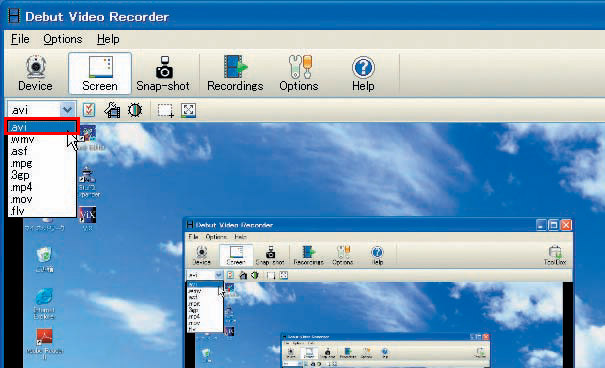Open the Recordings list
Image resolution: width=605 pixels, height=368 pixels.
tap(235, 74)
